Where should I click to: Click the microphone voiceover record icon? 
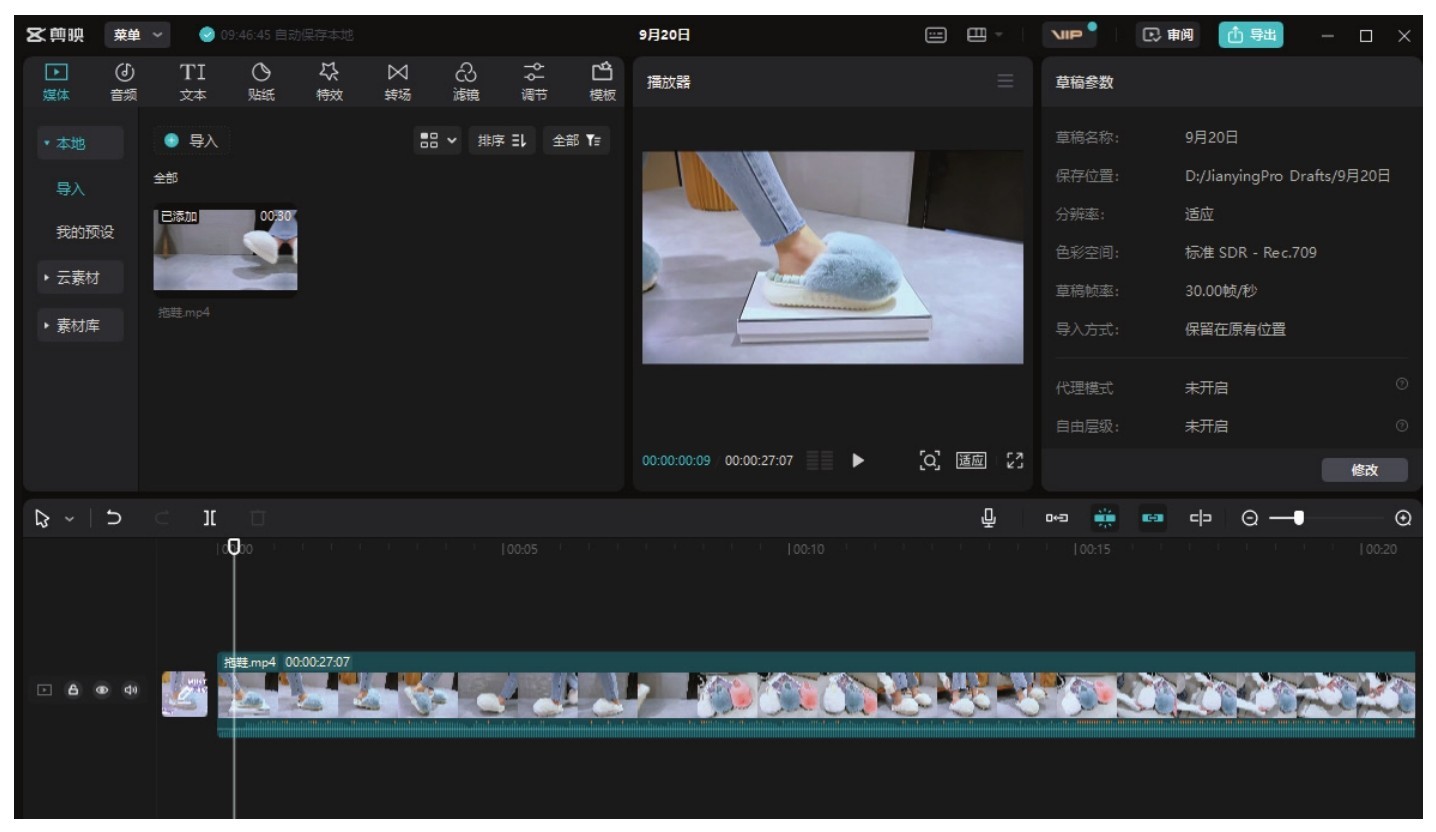(x=988, y=517)
